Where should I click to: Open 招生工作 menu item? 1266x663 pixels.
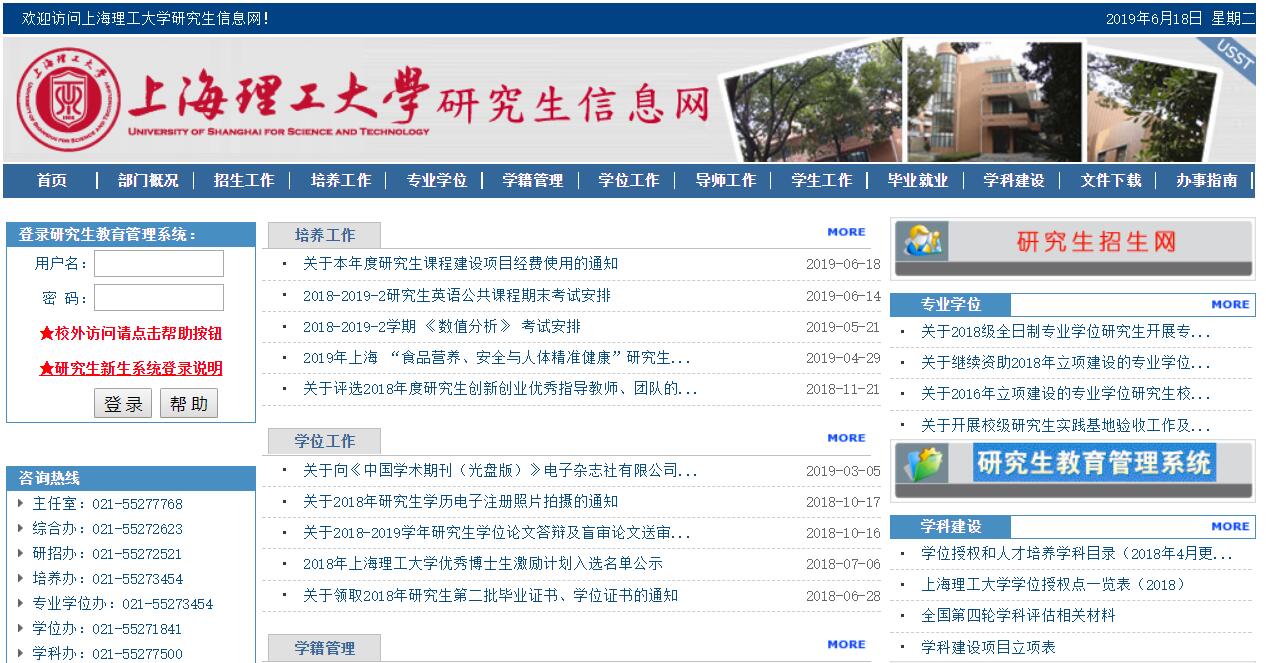tap(244, 181)
